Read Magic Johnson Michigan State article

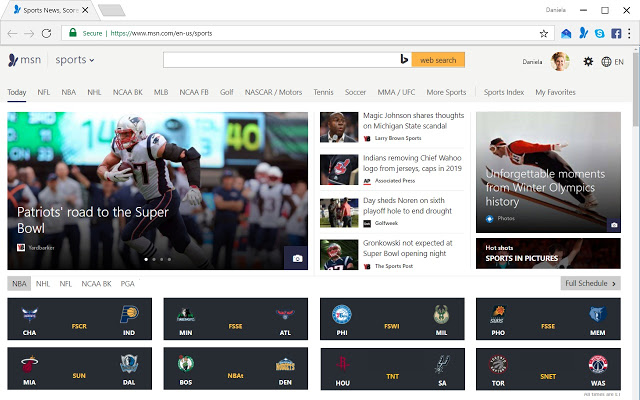[413, 121]
